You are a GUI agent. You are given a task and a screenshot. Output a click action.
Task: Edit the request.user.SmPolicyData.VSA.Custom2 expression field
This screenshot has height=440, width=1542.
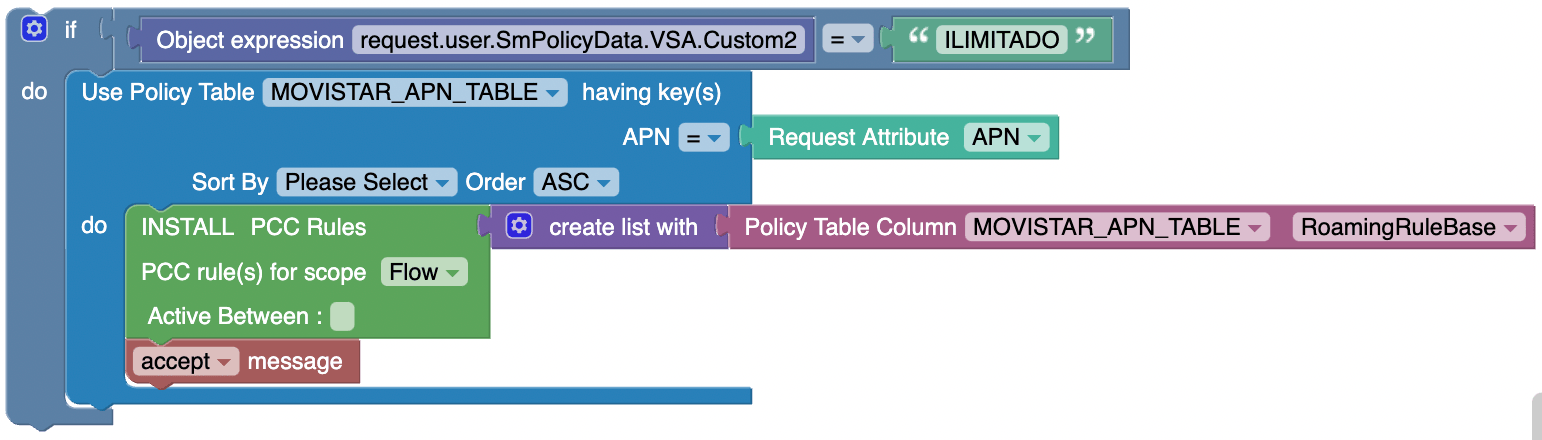click(x=579, y=40)
